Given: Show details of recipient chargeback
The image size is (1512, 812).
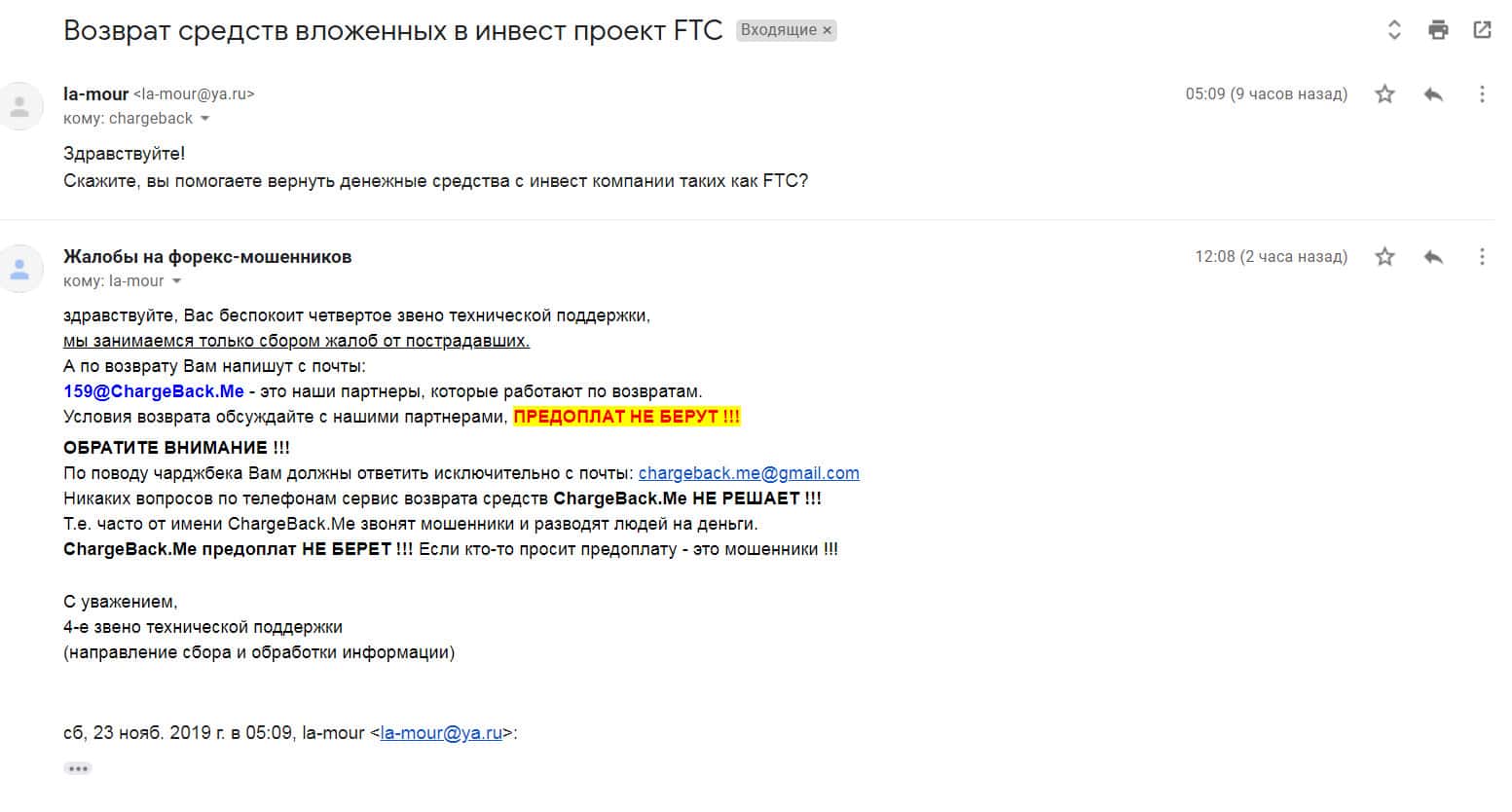Looking at the screenshot, I should [204, 119].
